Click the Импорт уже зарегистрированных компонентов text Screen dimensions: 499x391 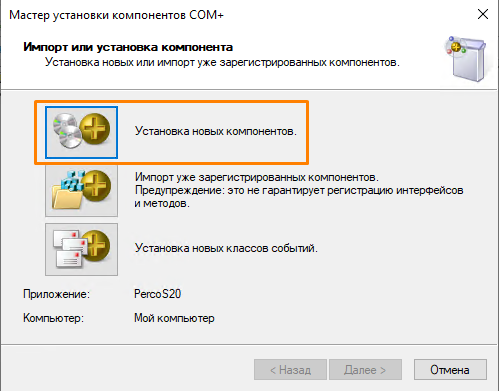257,177
